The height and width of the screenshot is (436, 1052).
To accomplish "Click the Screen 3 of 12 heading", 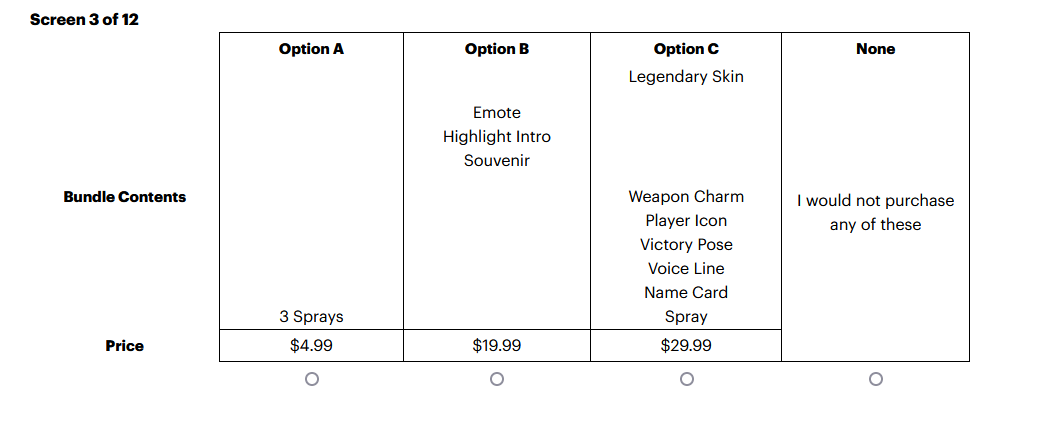I will 84,20.
